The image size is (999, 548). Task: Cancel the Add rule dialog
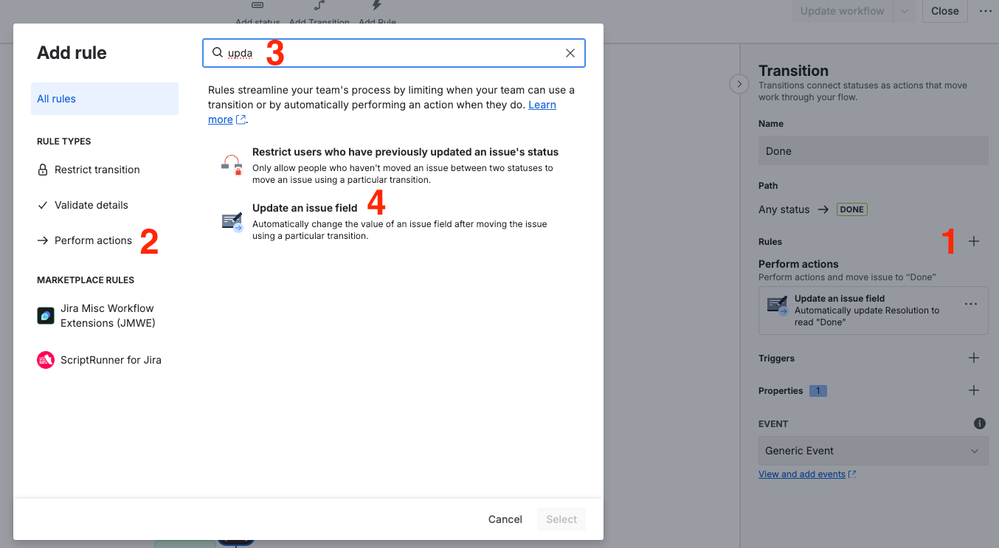[505, 519]
